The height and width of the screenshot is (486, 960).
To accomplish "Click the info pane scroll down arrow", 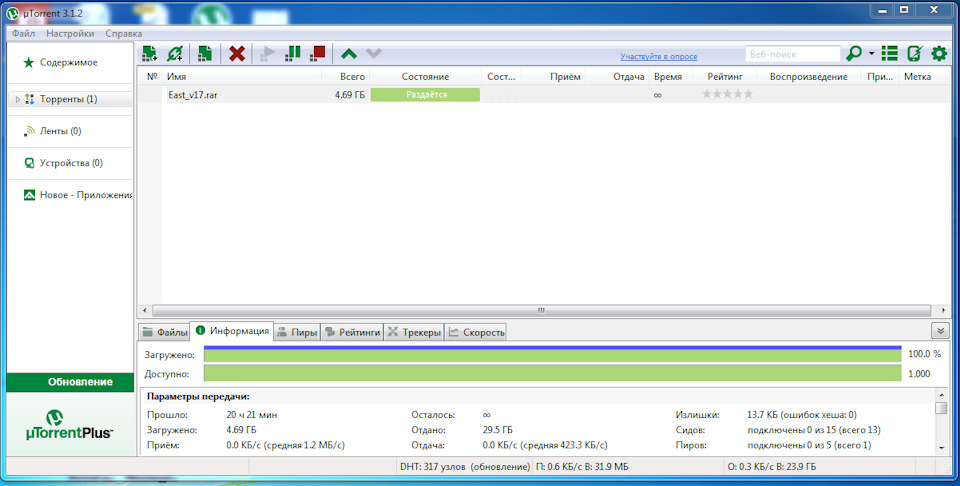I will point(942,448).
